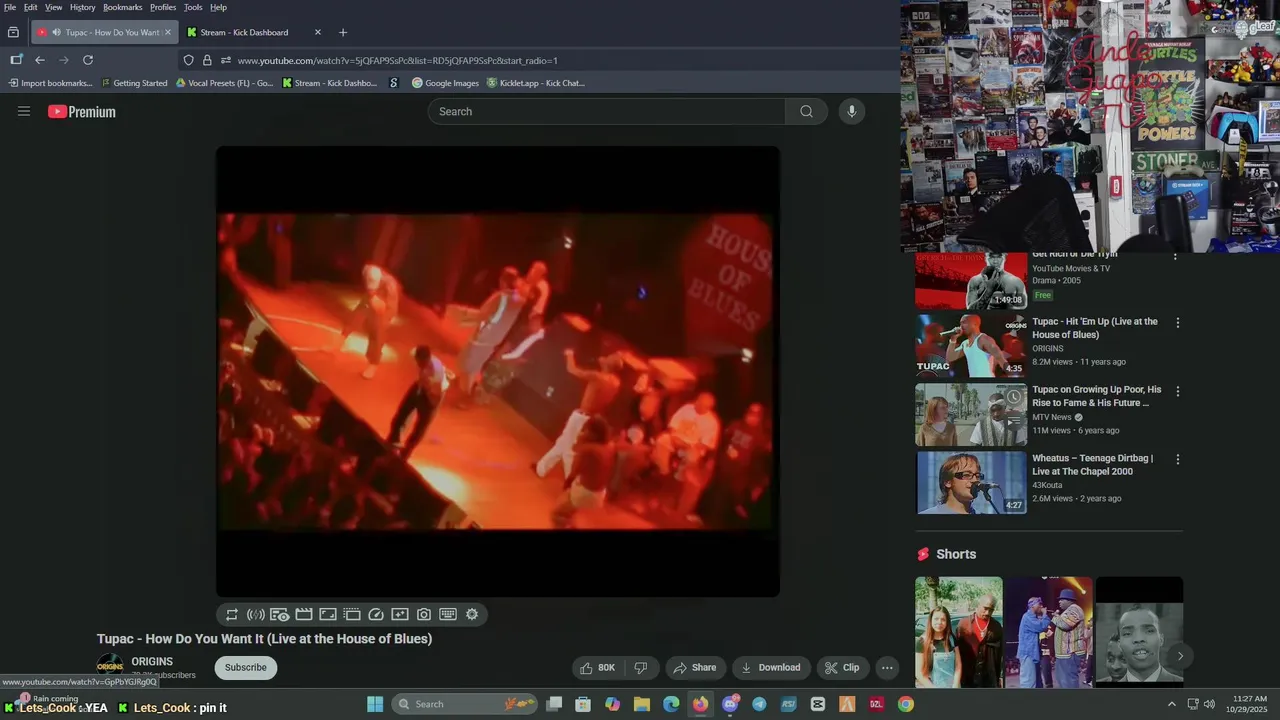
Task: Click the Share button
Action: (694, 668)
